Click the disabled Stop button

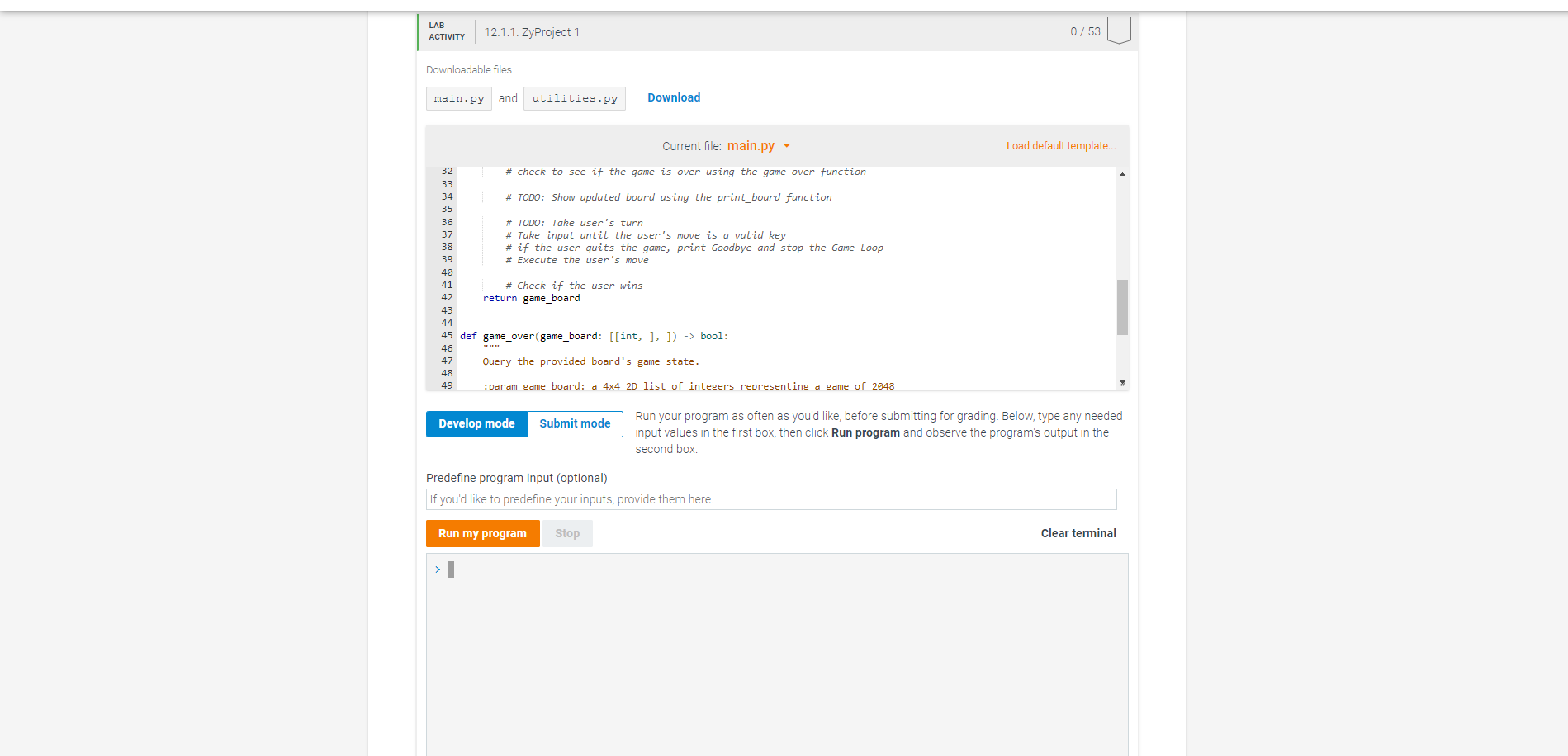(567, 533)
